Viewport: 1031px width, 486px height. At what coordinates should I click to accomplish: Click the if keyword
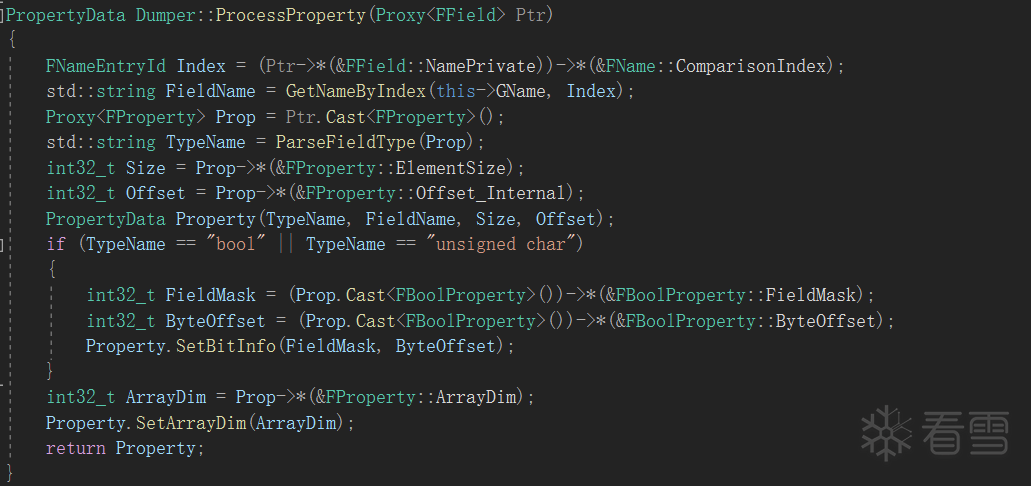(x=56, y=244)
